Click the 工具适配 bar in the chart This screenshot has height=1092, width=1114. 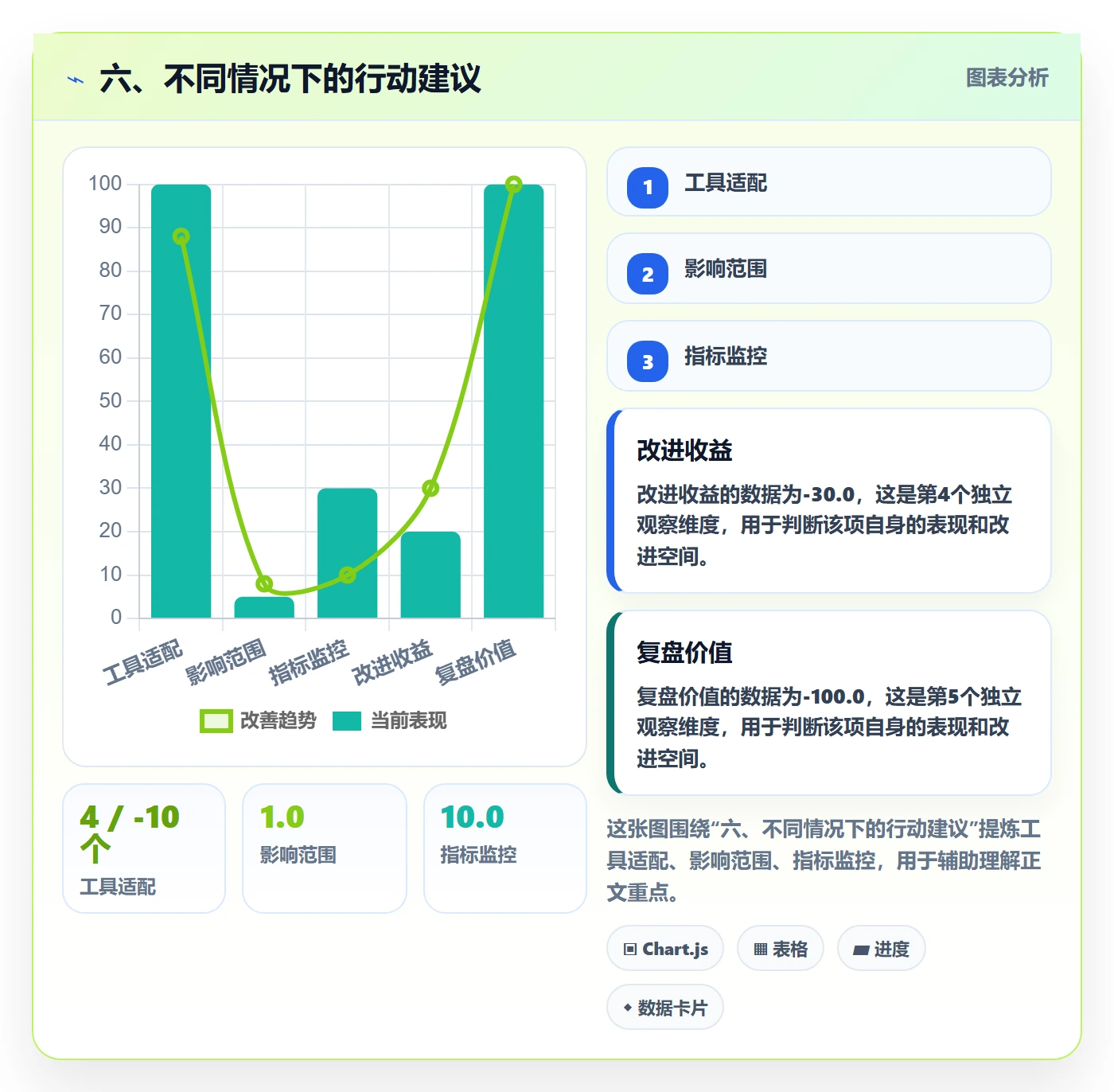181,401
